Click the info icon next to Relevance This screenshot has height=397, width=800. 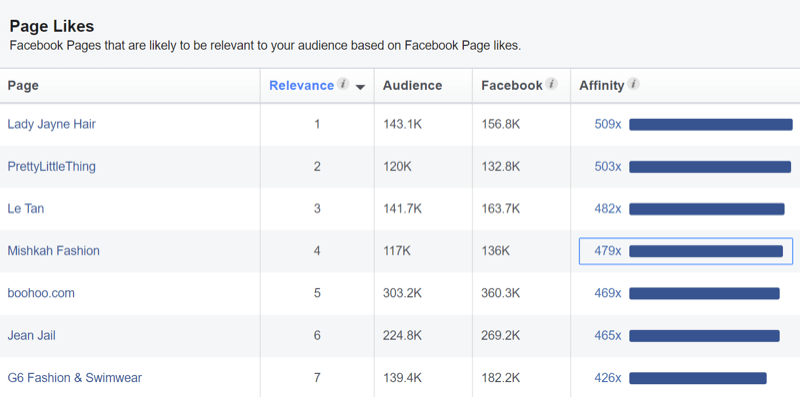point(343,84)
